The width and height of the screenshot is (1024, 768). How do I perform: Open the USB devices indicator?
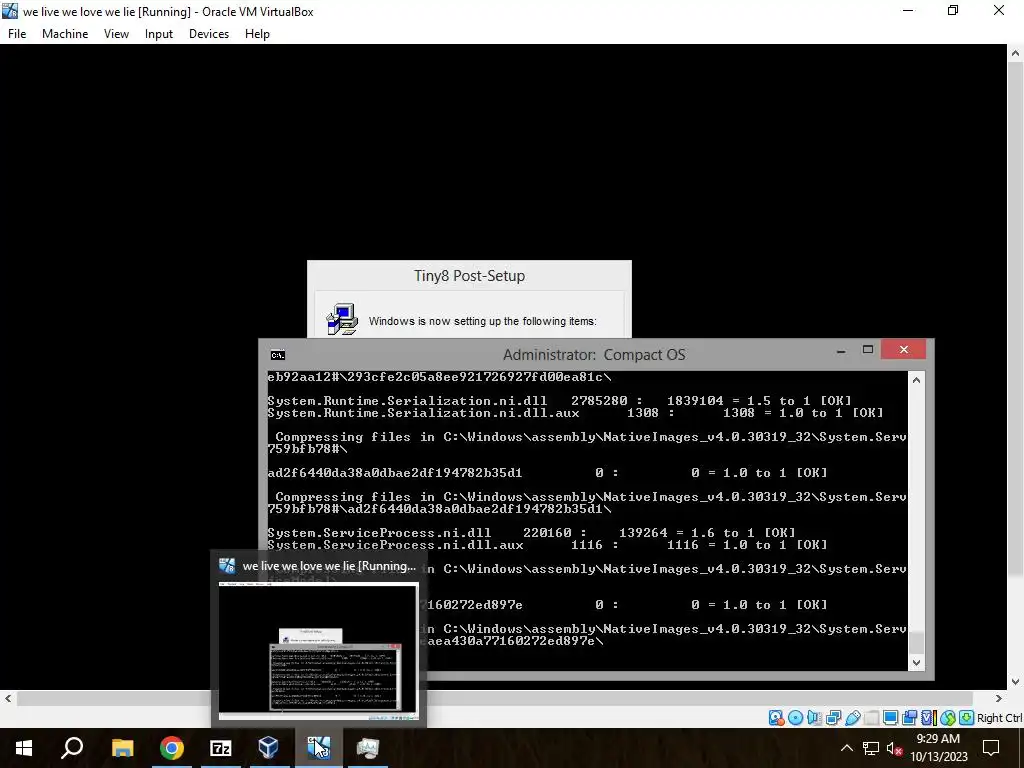pyautogui.click(x=852, y=718)
